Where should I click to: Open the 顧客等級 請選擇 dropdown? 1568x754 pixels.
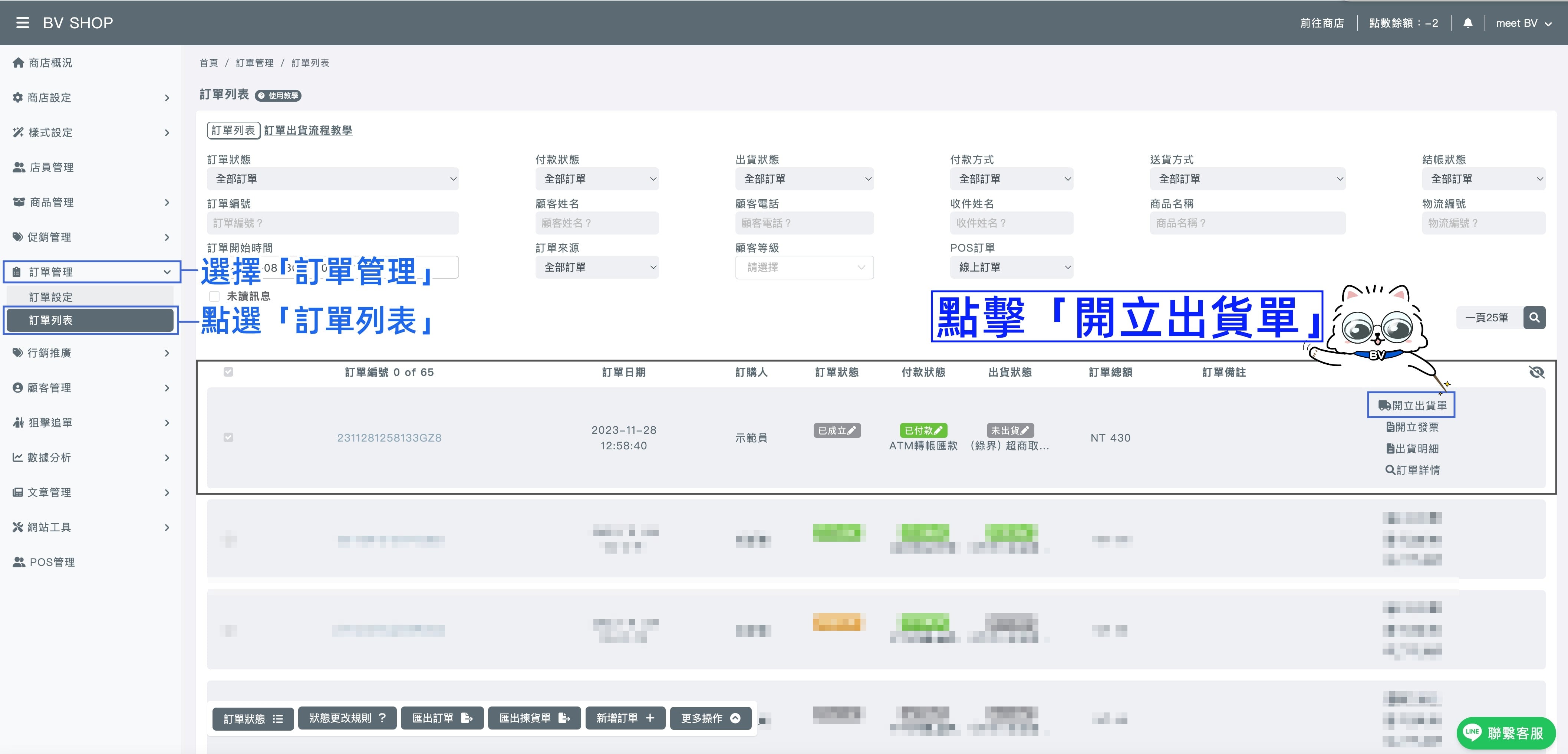[x=804, y=268]
